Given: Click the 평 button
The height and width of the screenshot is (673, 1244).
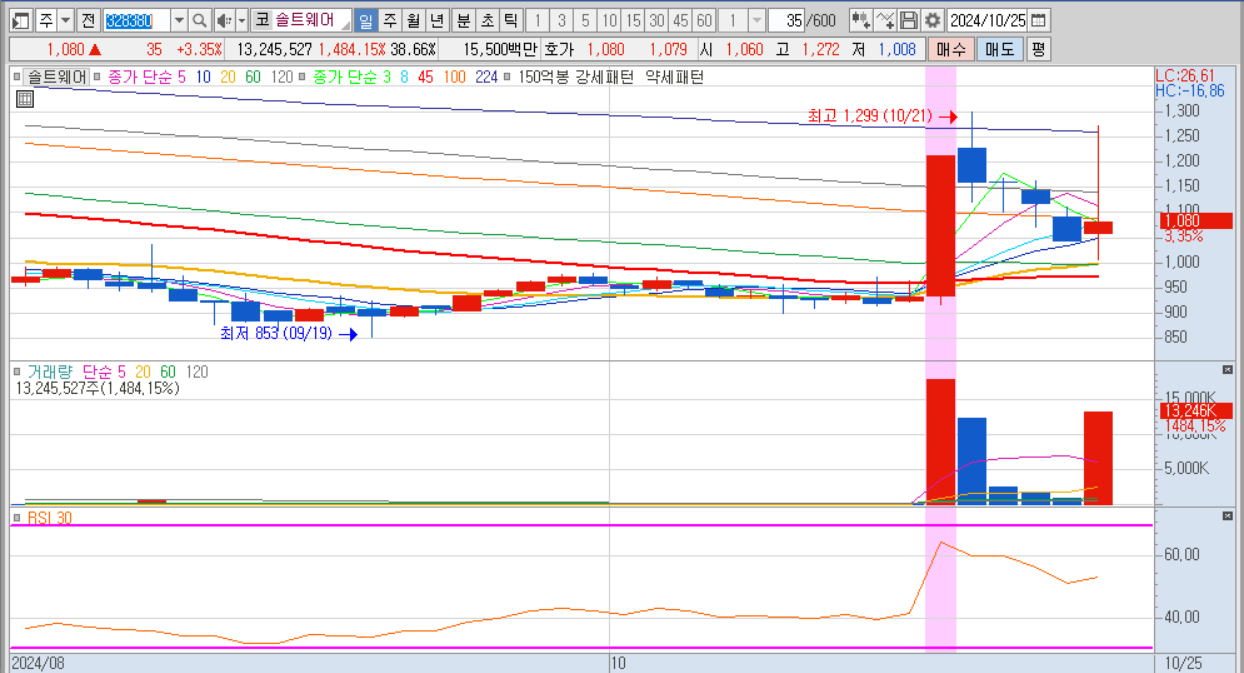Looking at the screenshot, I should tap(1037, 49).
